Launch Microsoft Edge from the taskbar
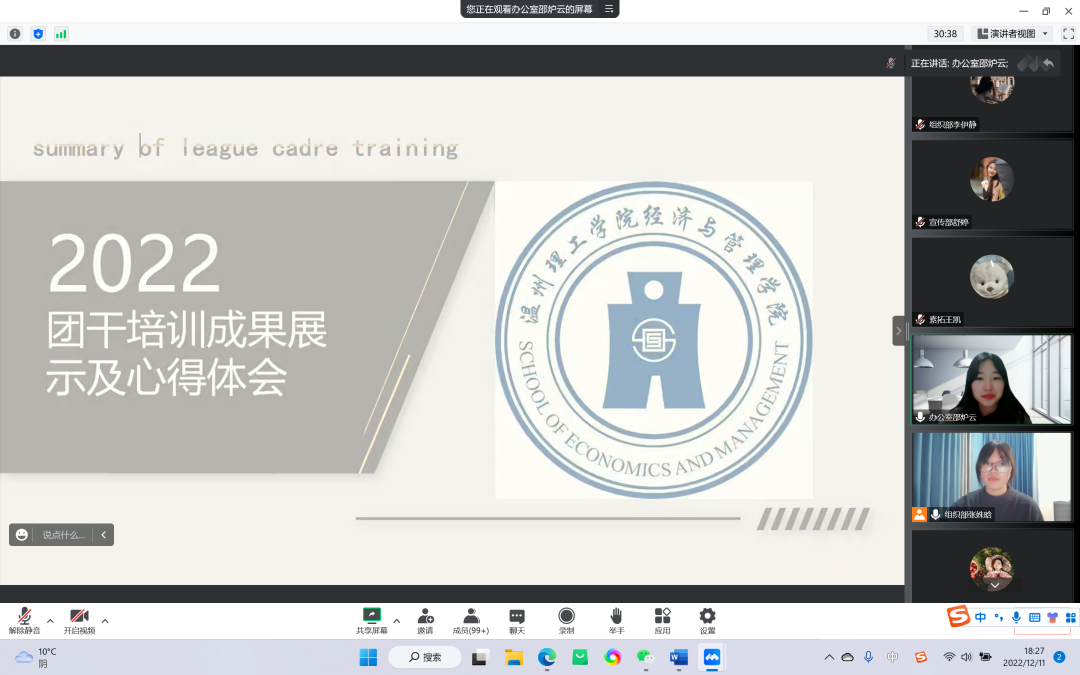This screenshot has width=1080, height=675. 547,658
